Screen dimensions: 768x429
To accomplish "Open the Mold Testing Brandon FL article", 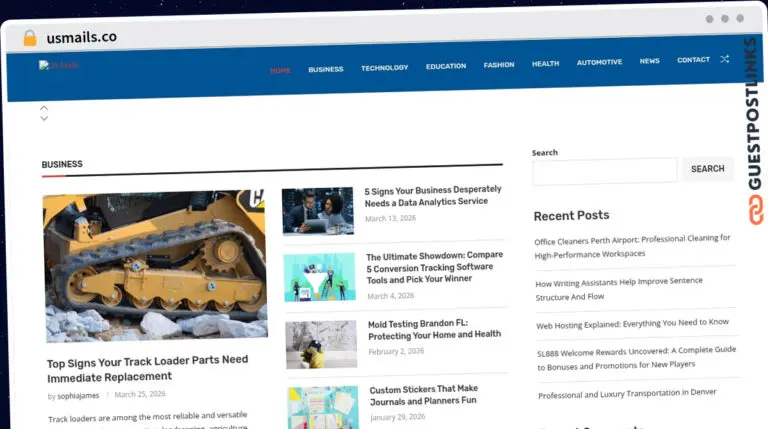I will [434, 330].
